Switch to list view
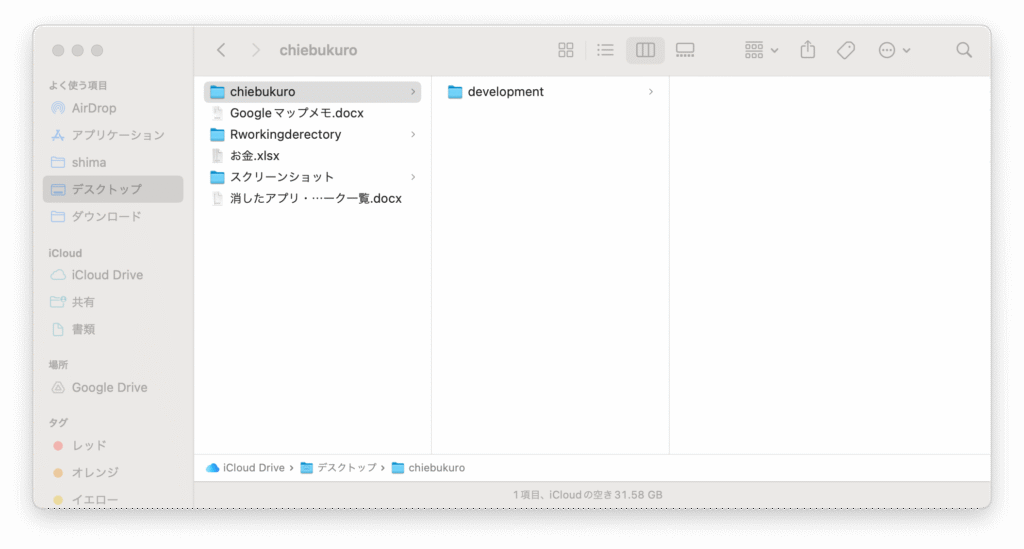 (605, 50)
